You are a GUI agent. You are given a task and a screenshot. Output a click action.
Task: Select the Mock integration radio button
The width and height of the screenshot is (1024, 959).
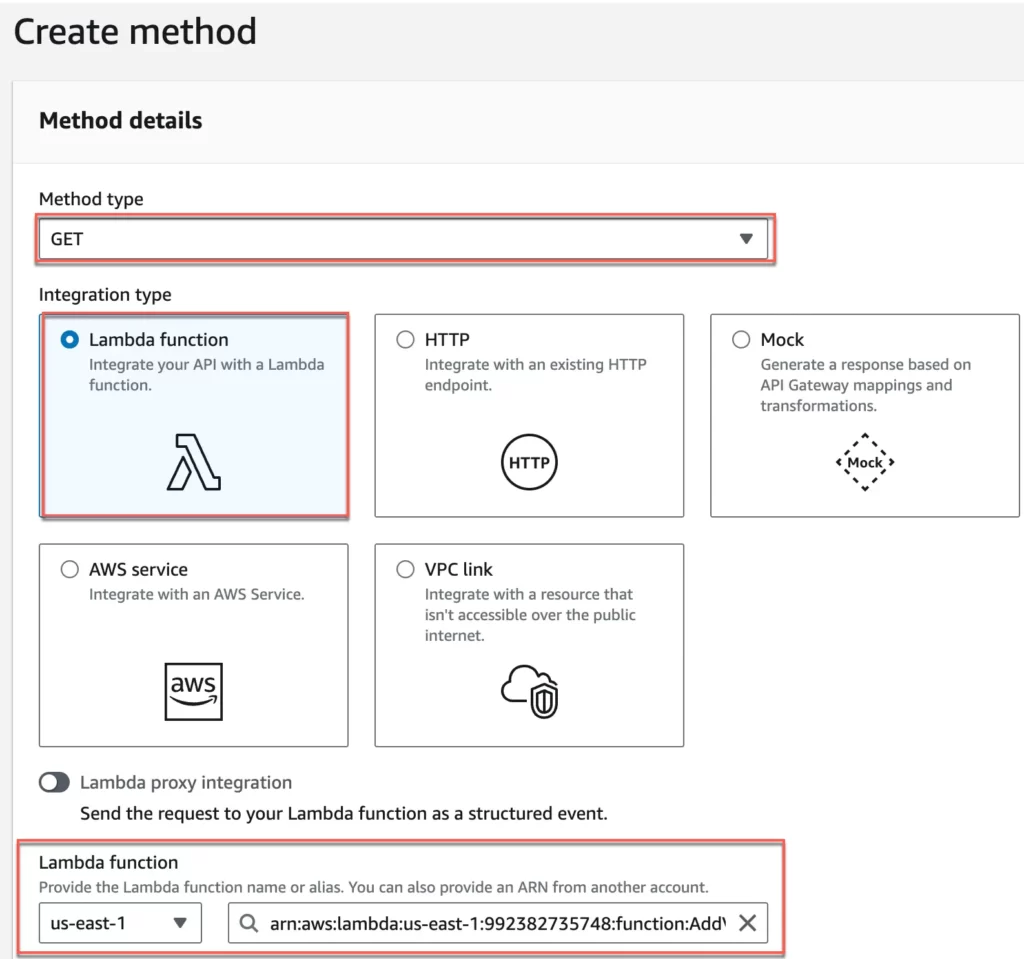[x=741, y=340]
